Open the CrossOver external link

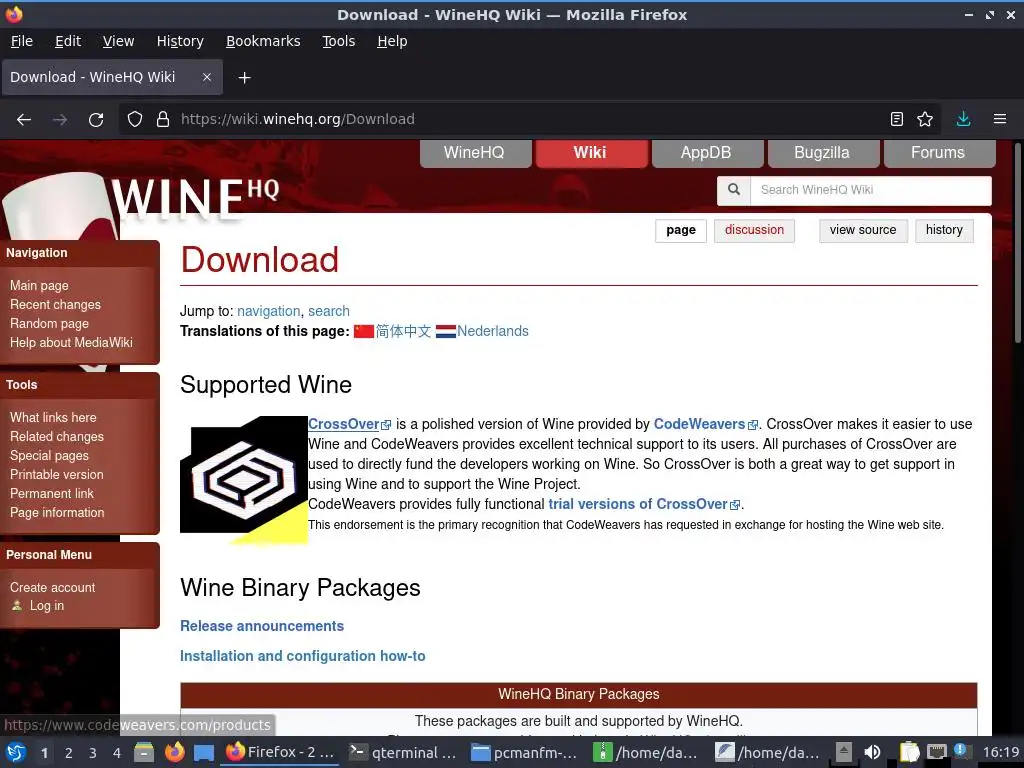(349, 424)
